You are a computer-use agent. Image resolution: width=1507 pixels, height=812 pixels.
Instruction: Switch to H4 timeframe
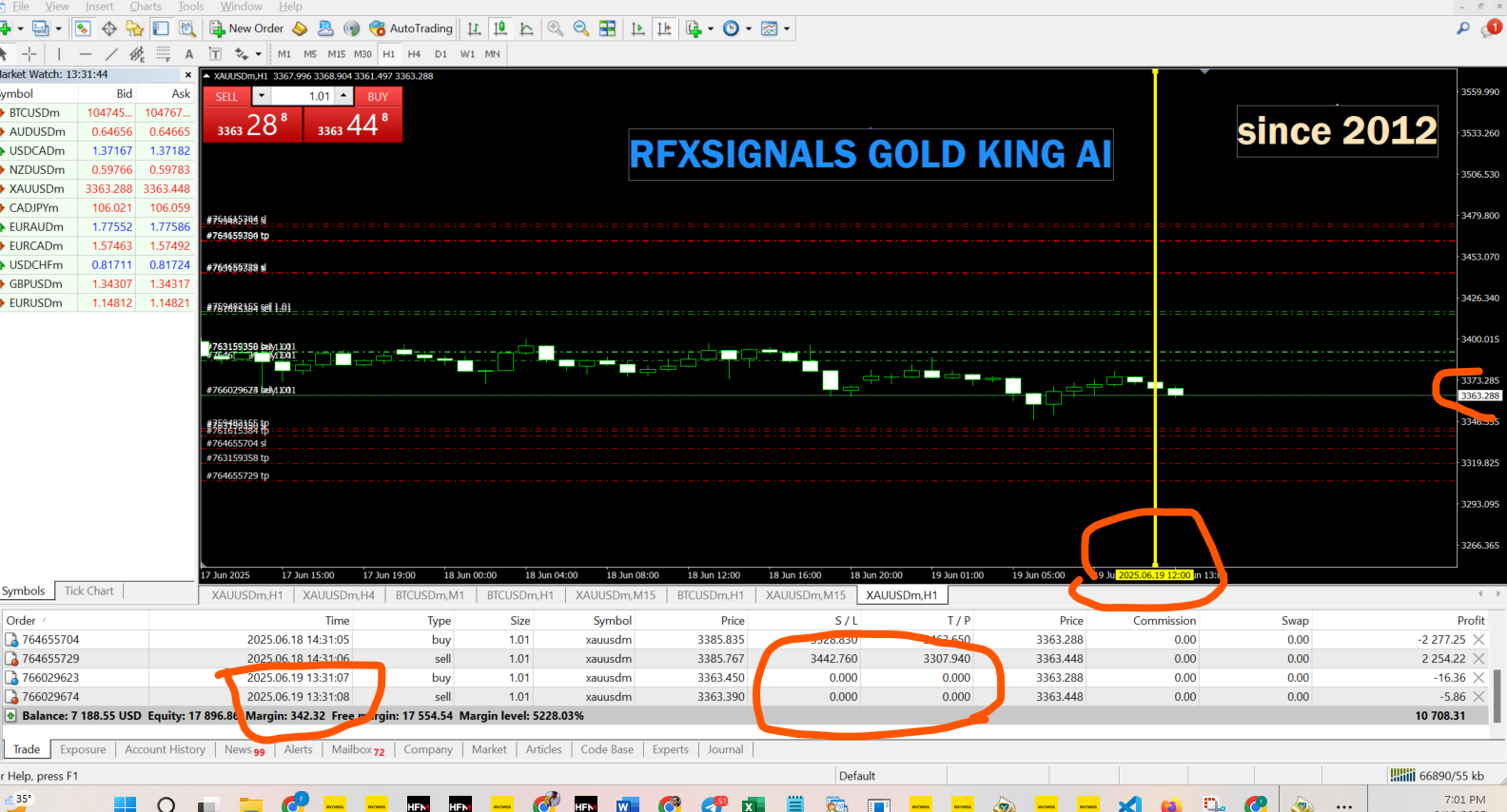(414, 54)
